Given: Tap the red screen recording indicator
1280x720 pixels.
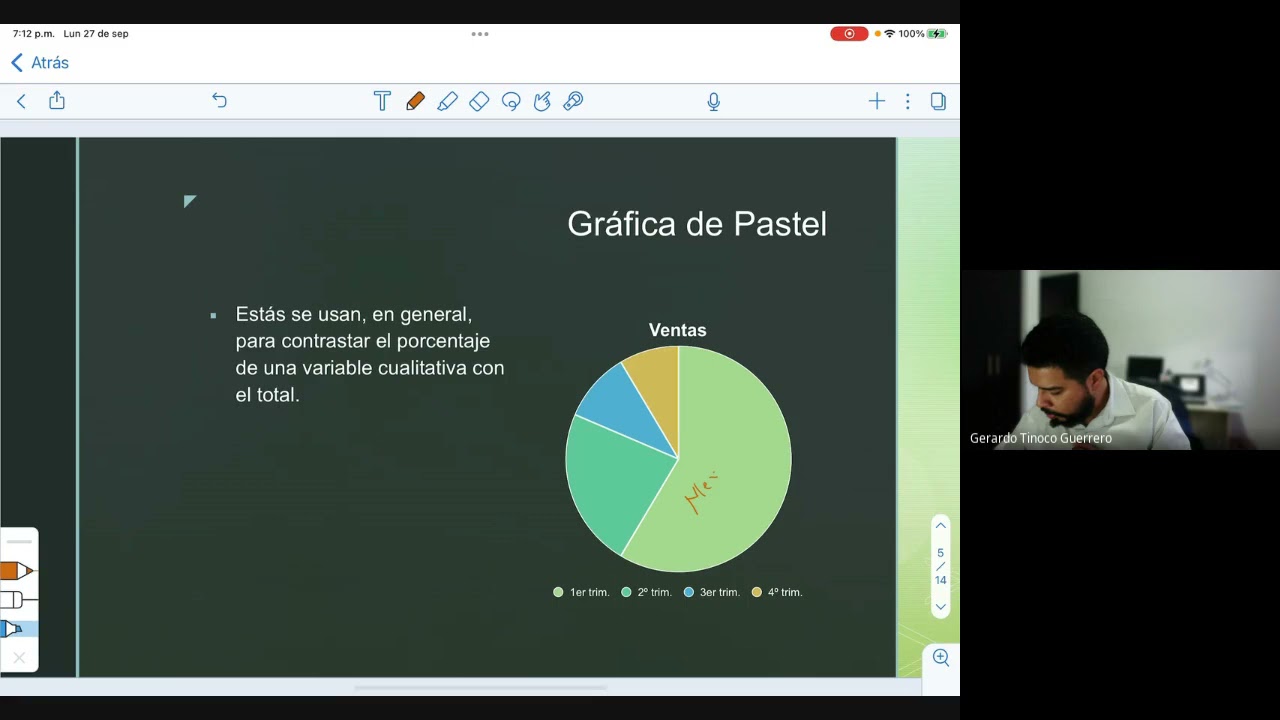Looking at the screenshot, I should click(x=849, y=34).
